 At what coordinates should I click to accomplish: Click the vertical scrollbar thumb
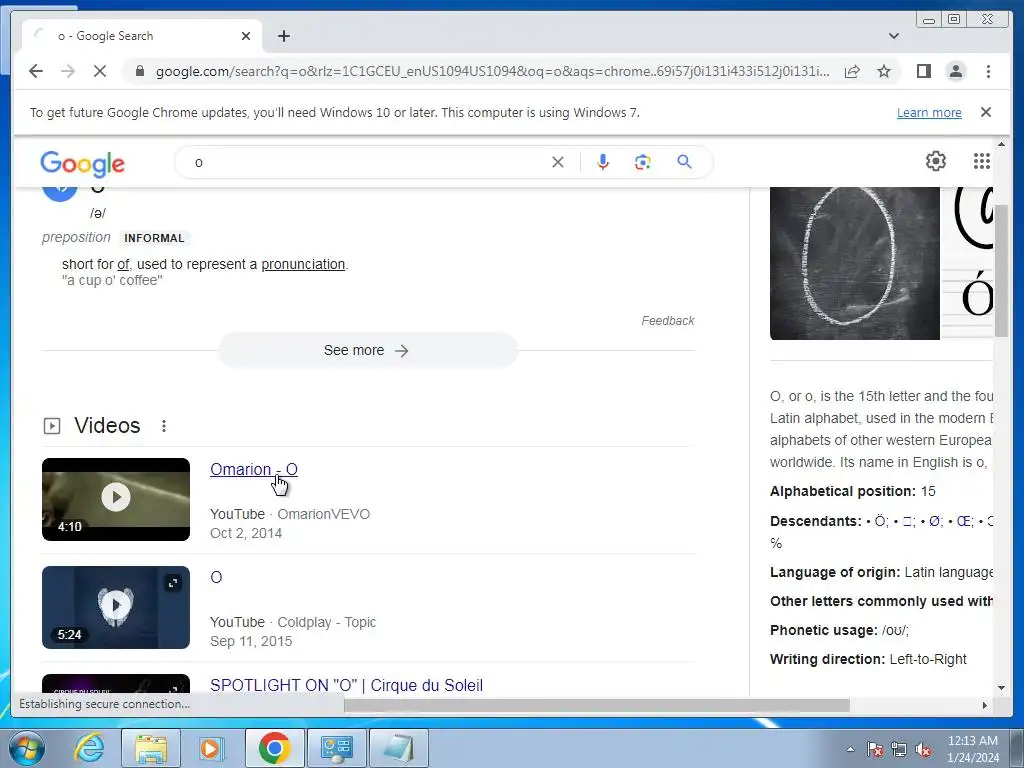tap(1001, 271)
